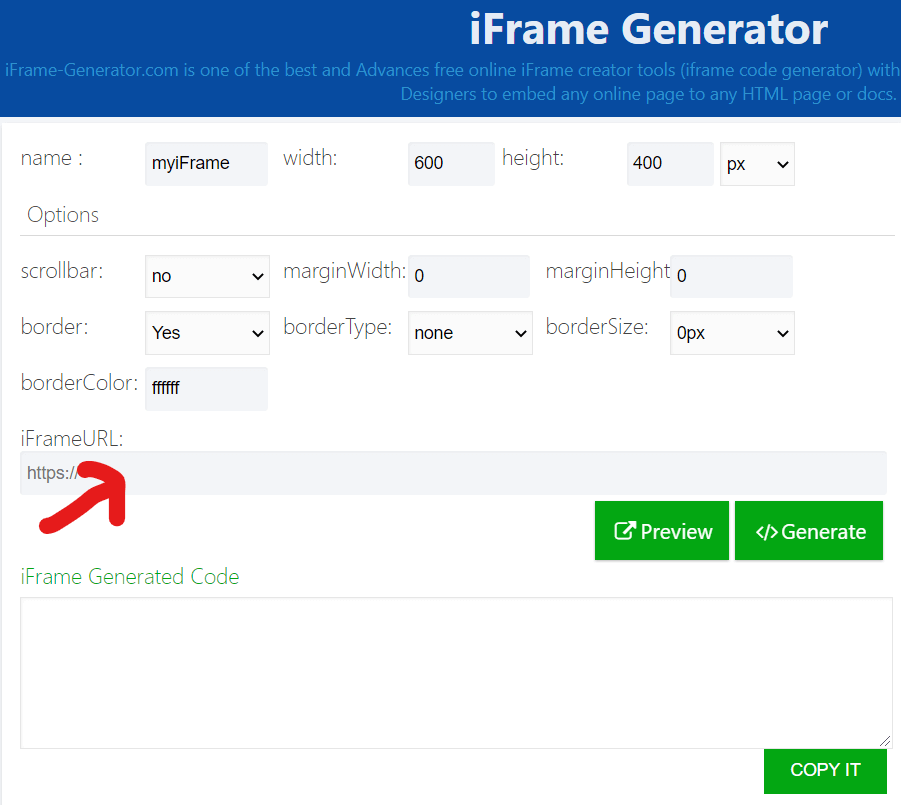Click the width input field
The width and height of the screenshot is (901, 805).
tap(450, 163)
